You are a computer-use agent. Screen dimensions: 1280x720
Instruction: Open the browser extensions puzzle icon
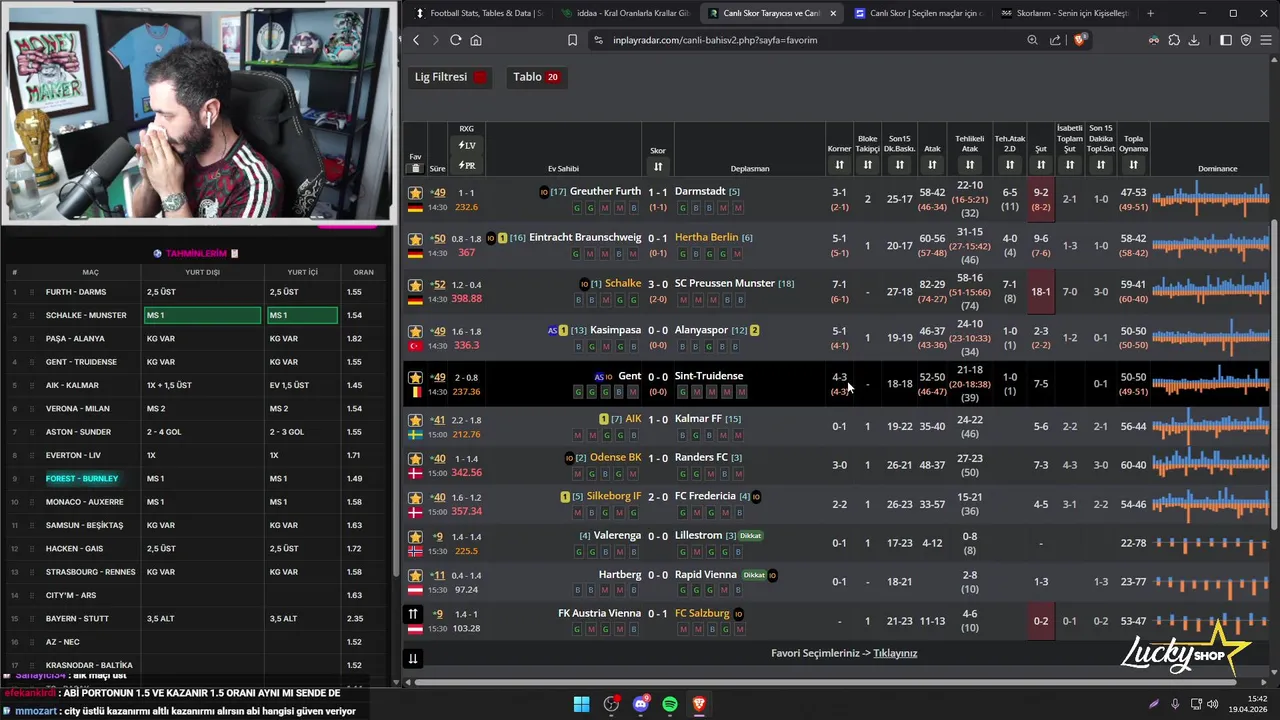click(x=1174, y=40)
